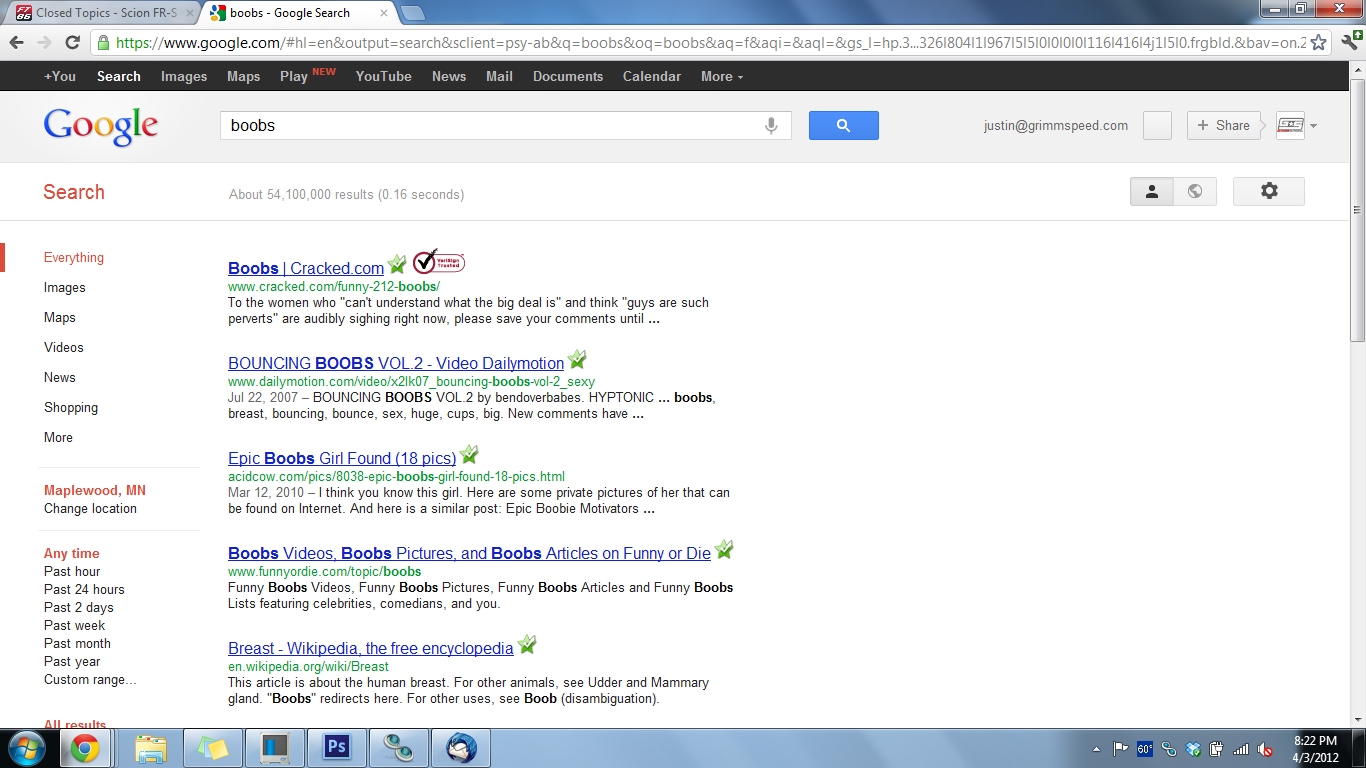The width and height of the screenshot is (1366, 768).
Task: Open Chrome wrench menu icon
Action: (1349, 42)
